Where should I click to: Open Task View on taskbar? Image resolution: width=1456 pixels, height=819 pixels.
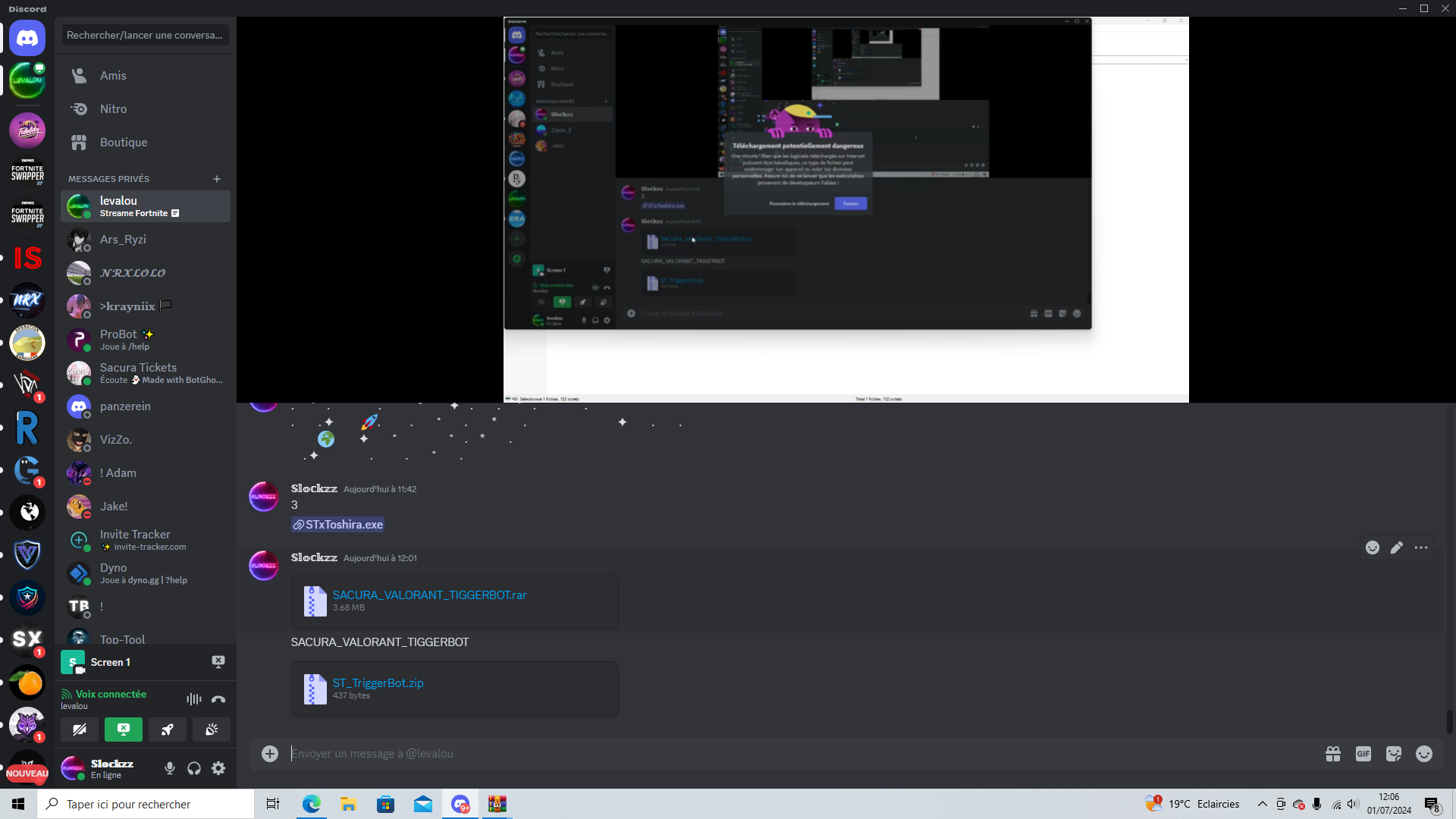tap(273, 804)
